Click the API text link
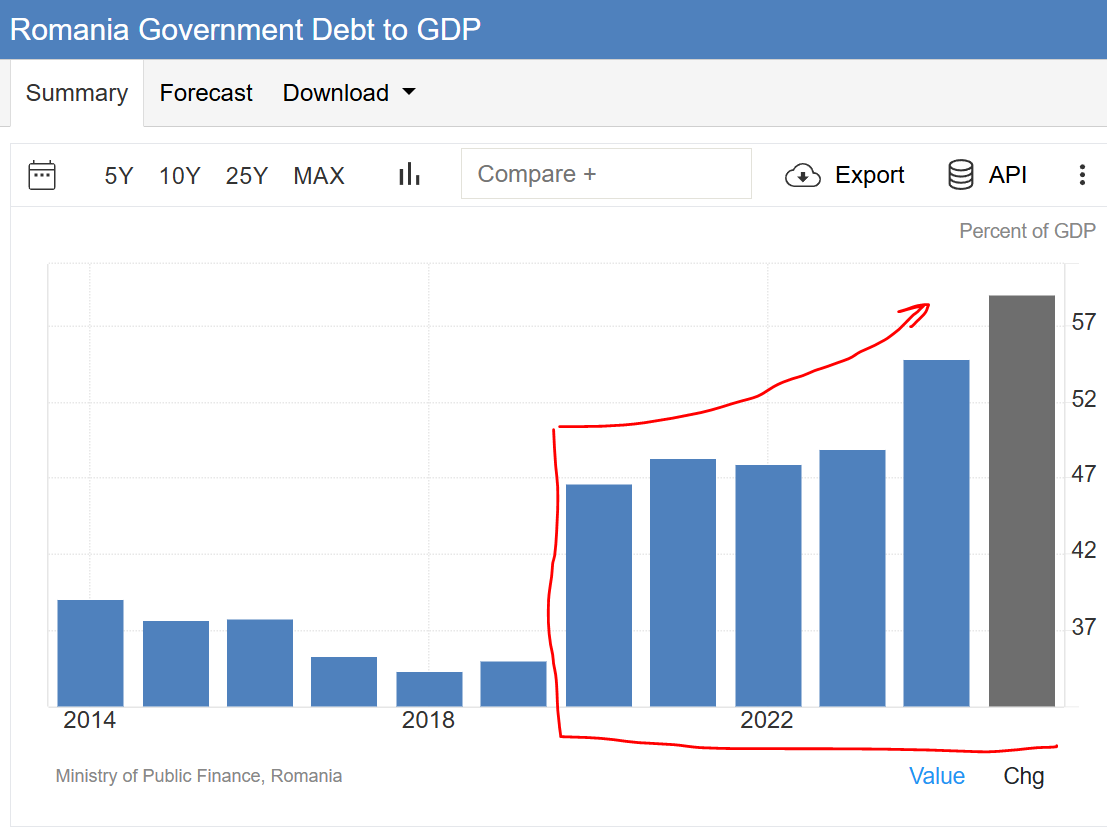 coord(1008,175)
